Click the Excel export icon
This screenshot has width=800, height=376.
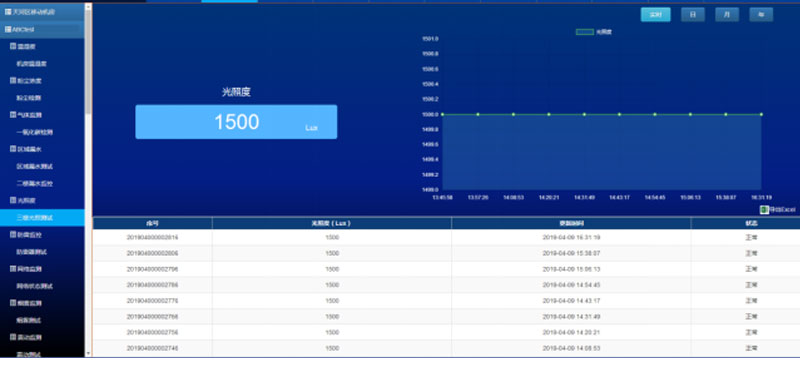coord(764,210)
